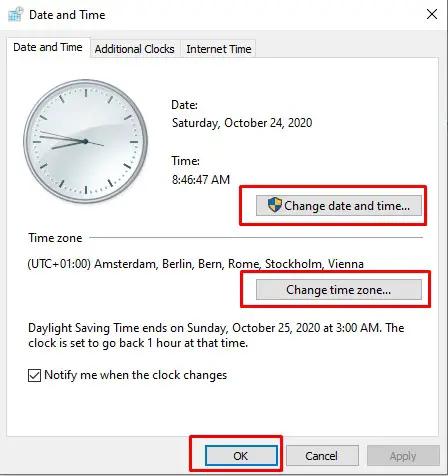Uncheck the clock change notification checkbox

[34, 375]
